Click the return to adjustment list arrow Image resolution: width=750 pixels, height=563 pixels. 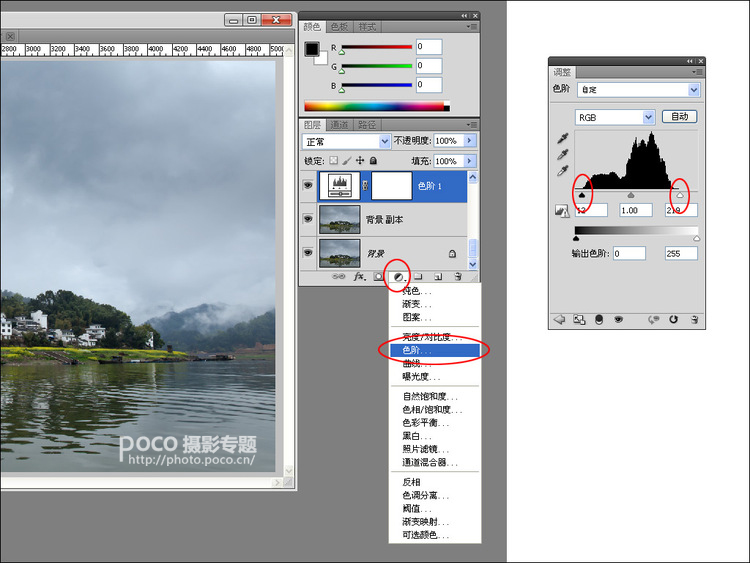559,319
